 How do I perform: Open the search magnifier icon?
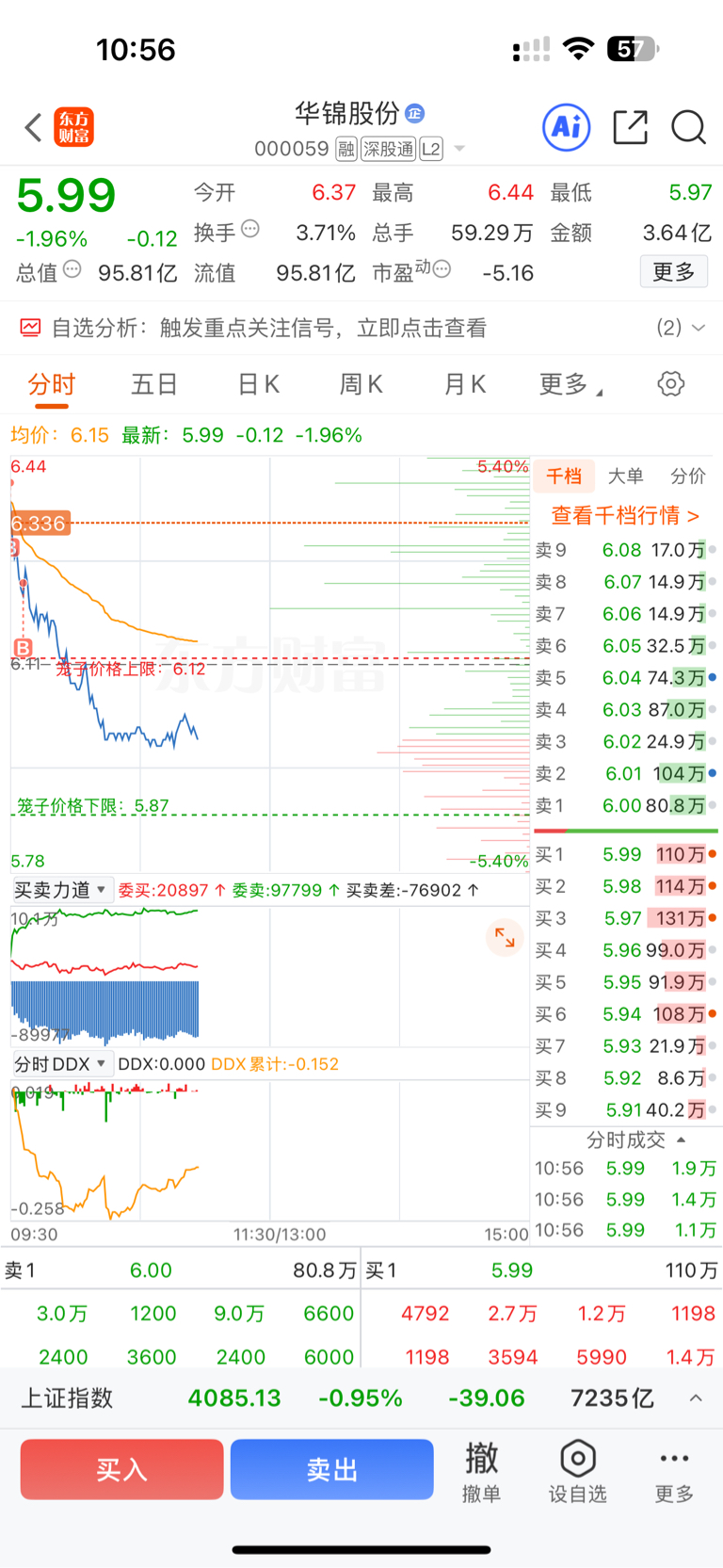coord(688,127)
